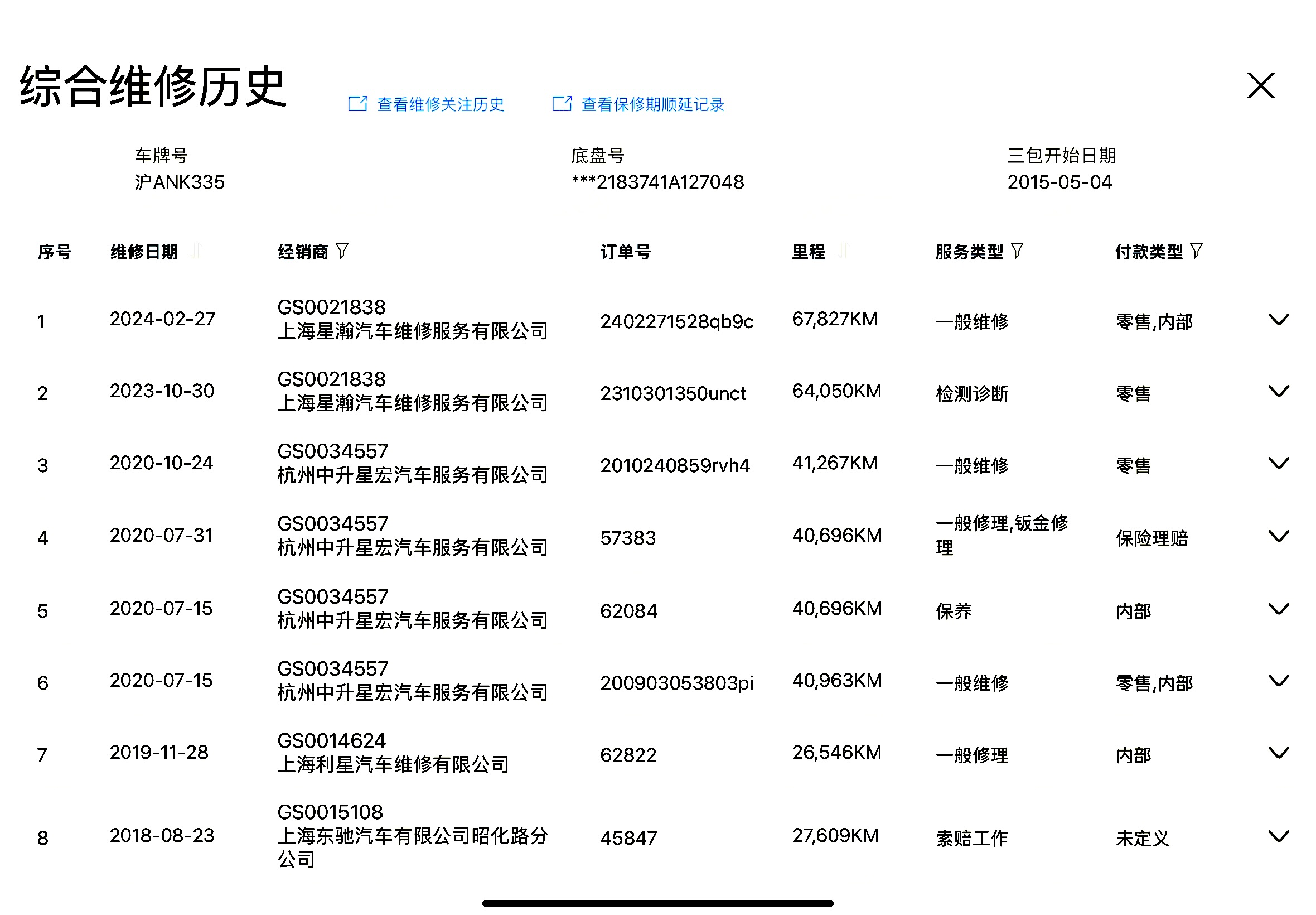Open the 经销商 column filter icon

click(341, 251)
